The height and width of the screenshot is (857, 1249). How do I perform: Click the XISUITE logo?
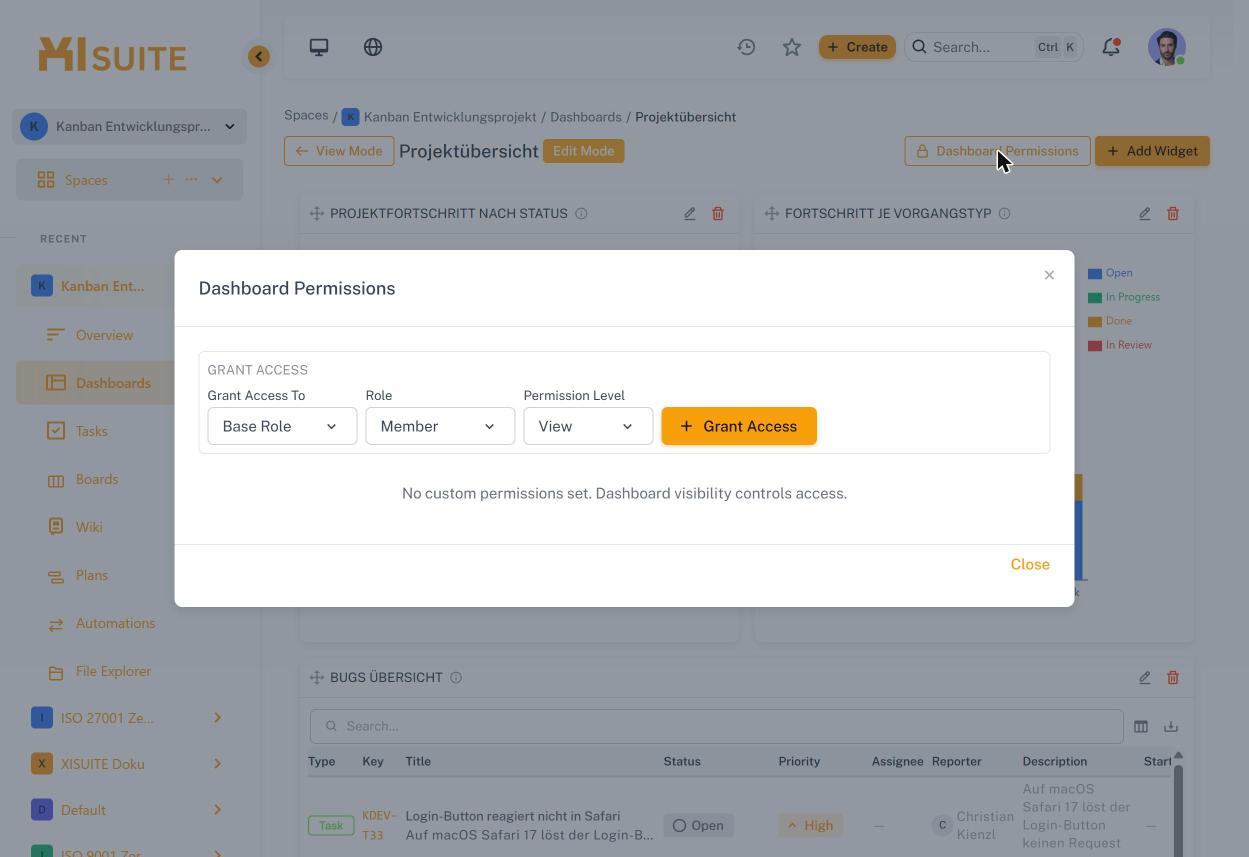click(112, 55)
